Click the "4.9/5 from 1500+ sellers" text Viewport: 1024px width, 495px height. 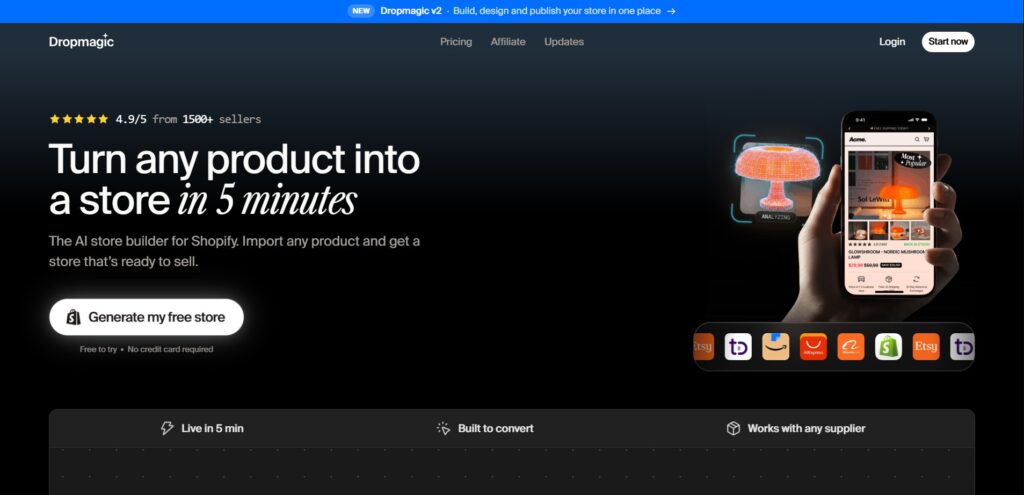point(188,119)
